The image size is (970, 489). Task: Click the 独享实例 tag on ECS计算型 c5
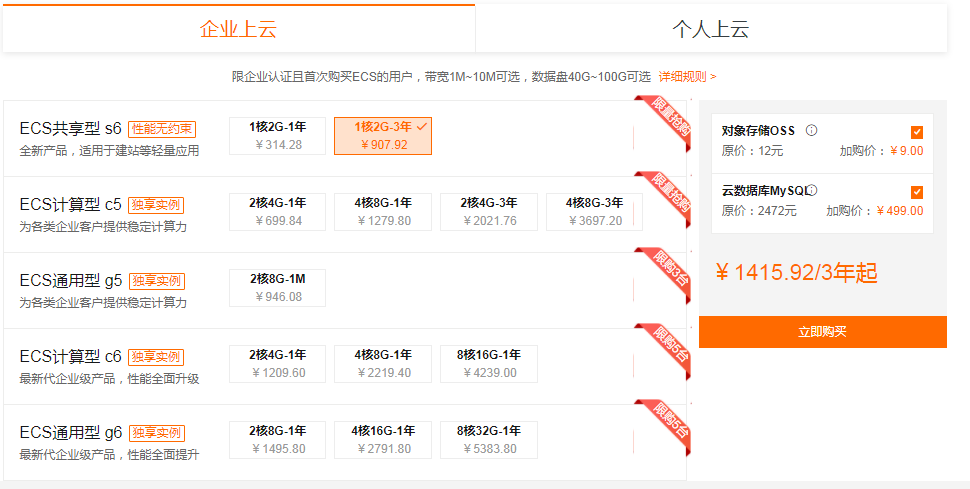pyautogui.click(x=157, y=205)
